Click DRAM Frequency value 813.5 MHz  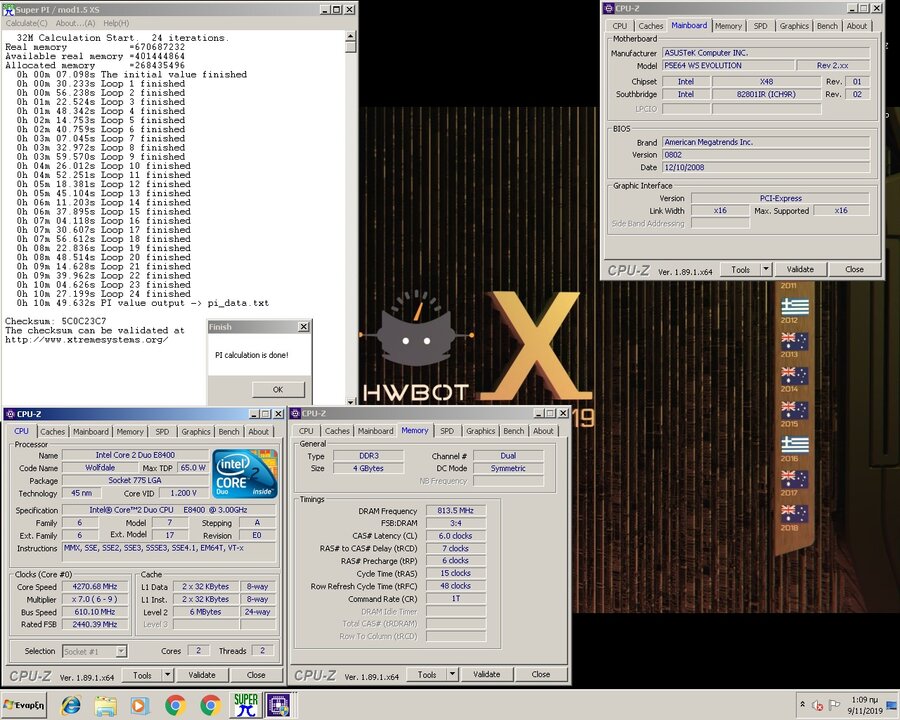456,510
